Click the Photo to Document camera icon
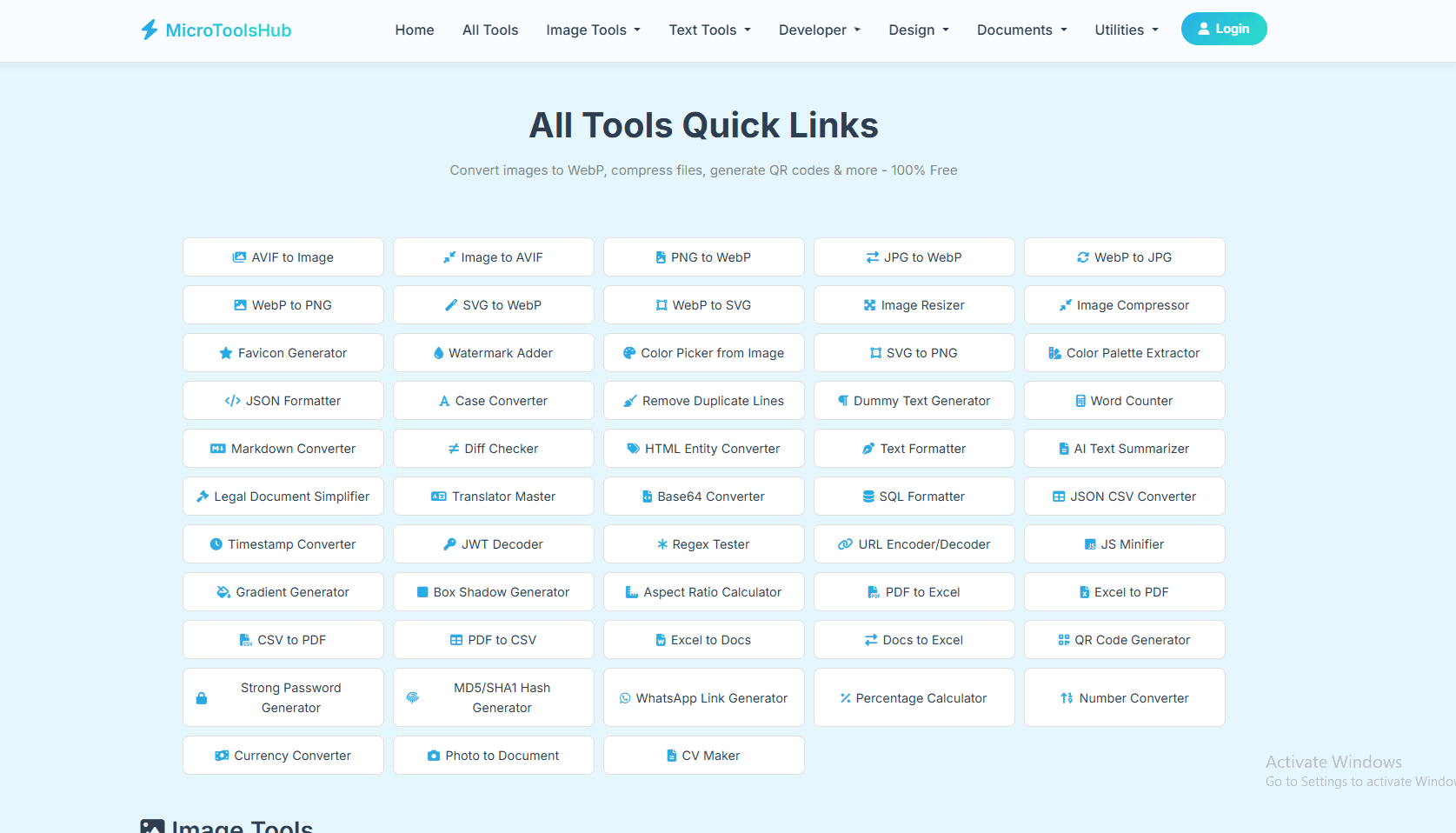The image size is (1456, 833). (x=433, y=755)
